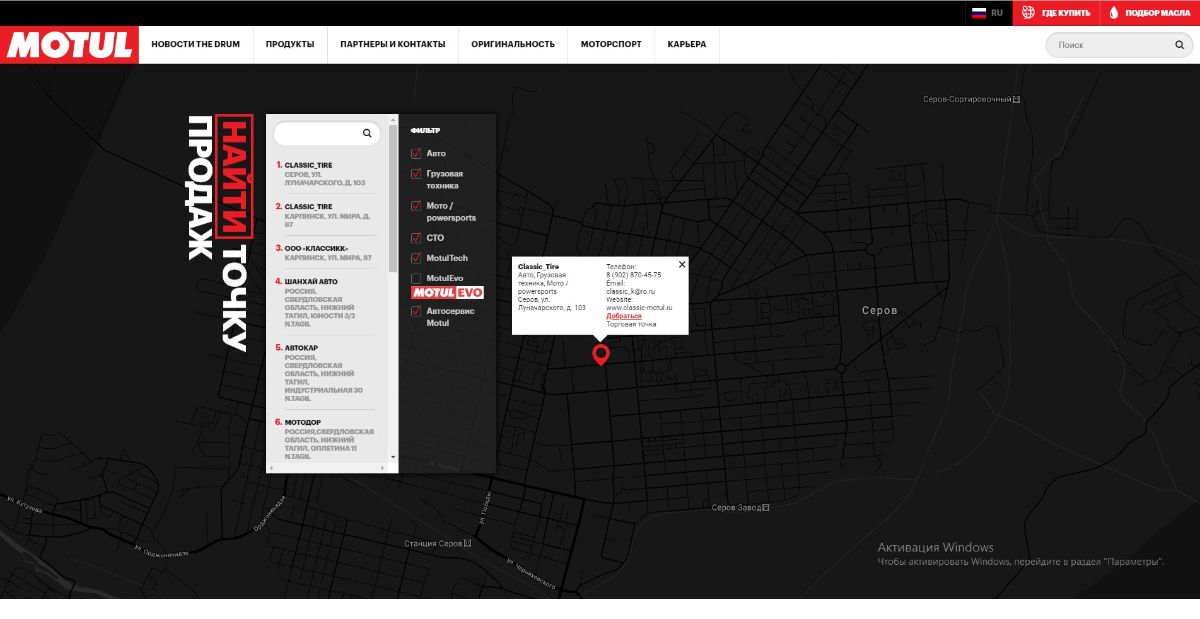Click the phone number 8 (902) 870-45-75

coord(633,275)
